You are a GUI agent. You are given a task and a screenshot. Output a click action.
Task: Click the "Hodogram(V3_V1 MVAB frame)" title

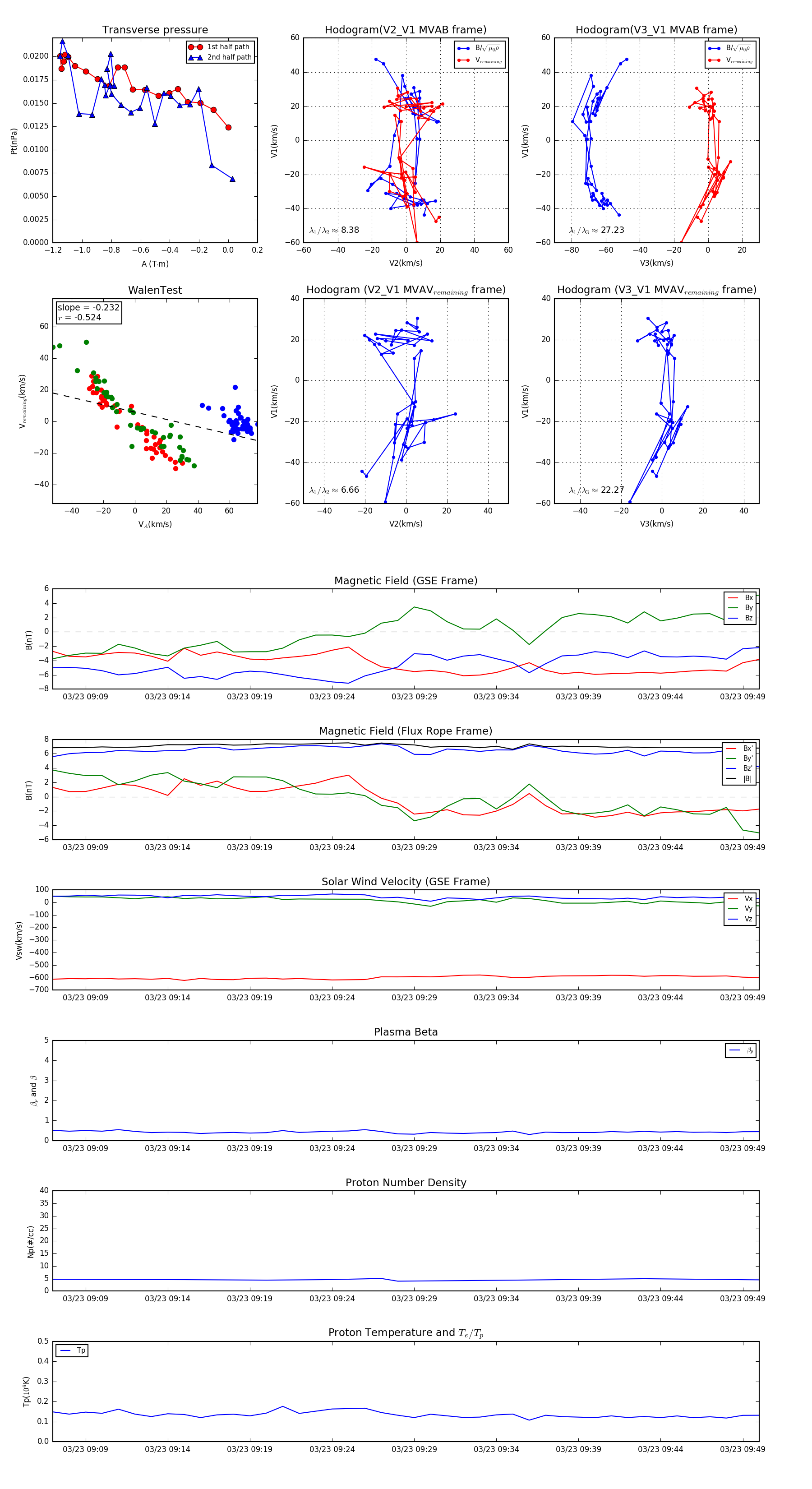[x=656, y=30]
